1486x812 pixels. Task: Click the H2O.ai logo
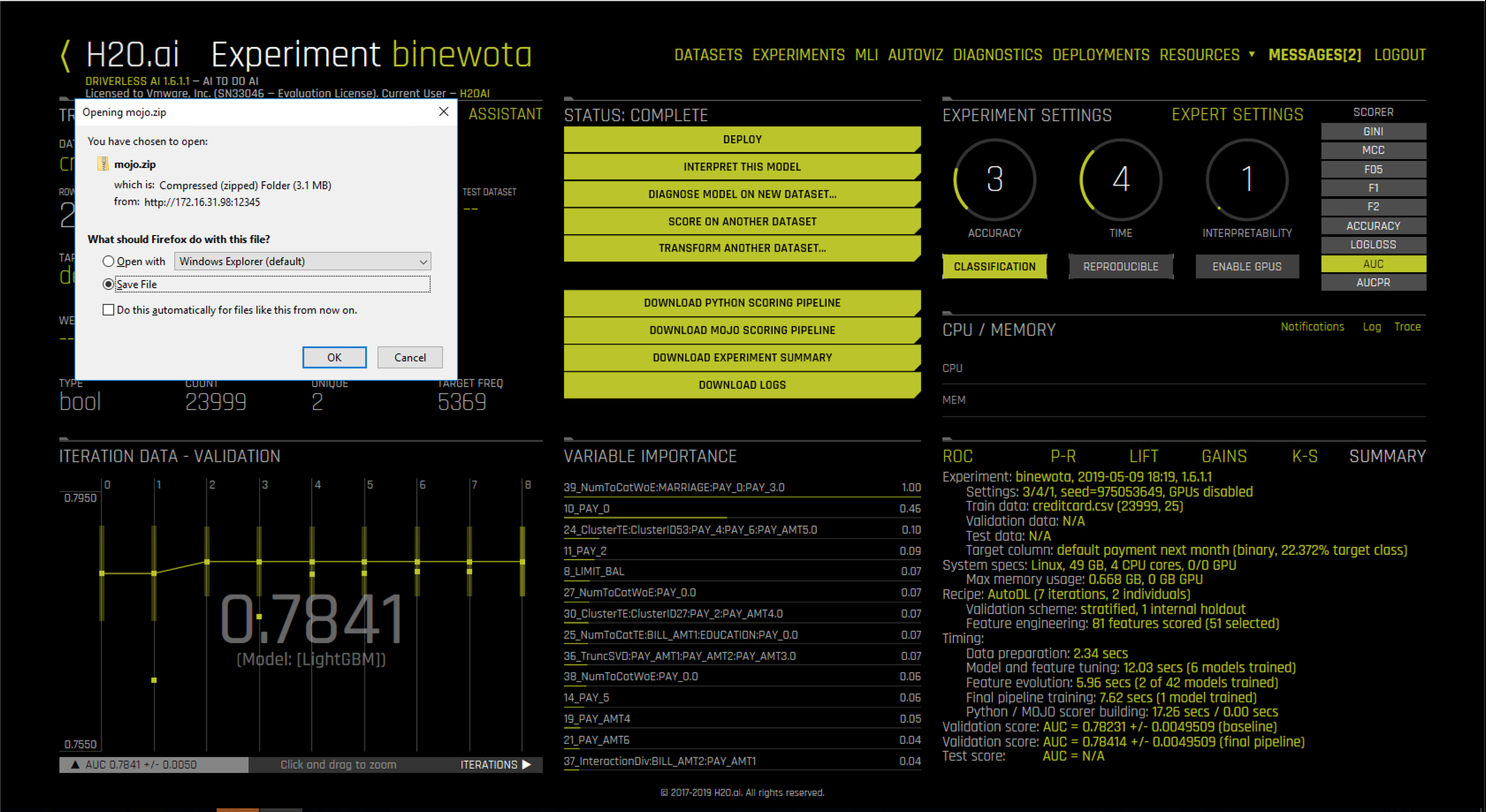pos(133,55)
